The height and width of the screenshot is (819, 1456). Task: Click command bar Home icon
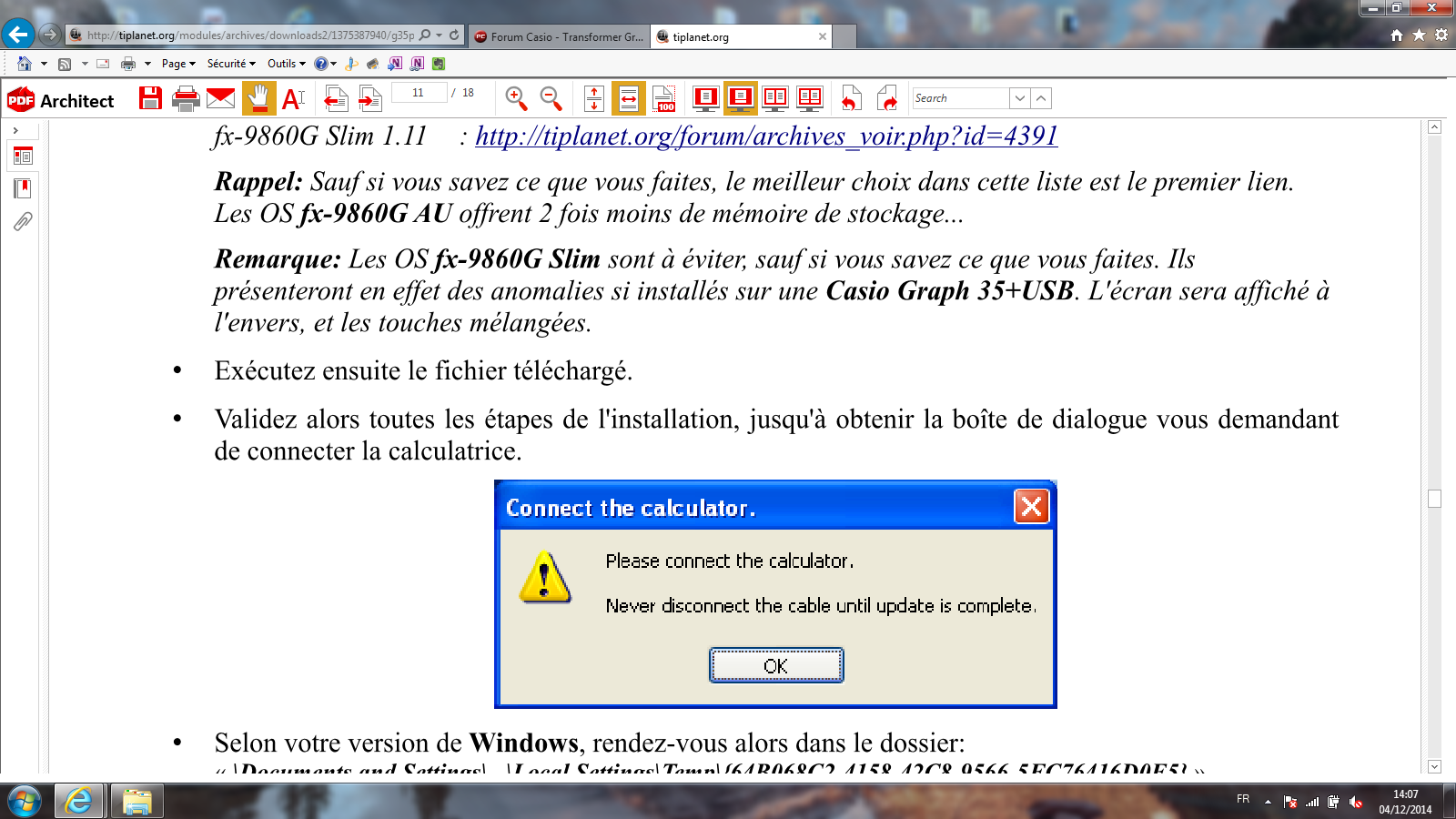click(x=25, y=64)
